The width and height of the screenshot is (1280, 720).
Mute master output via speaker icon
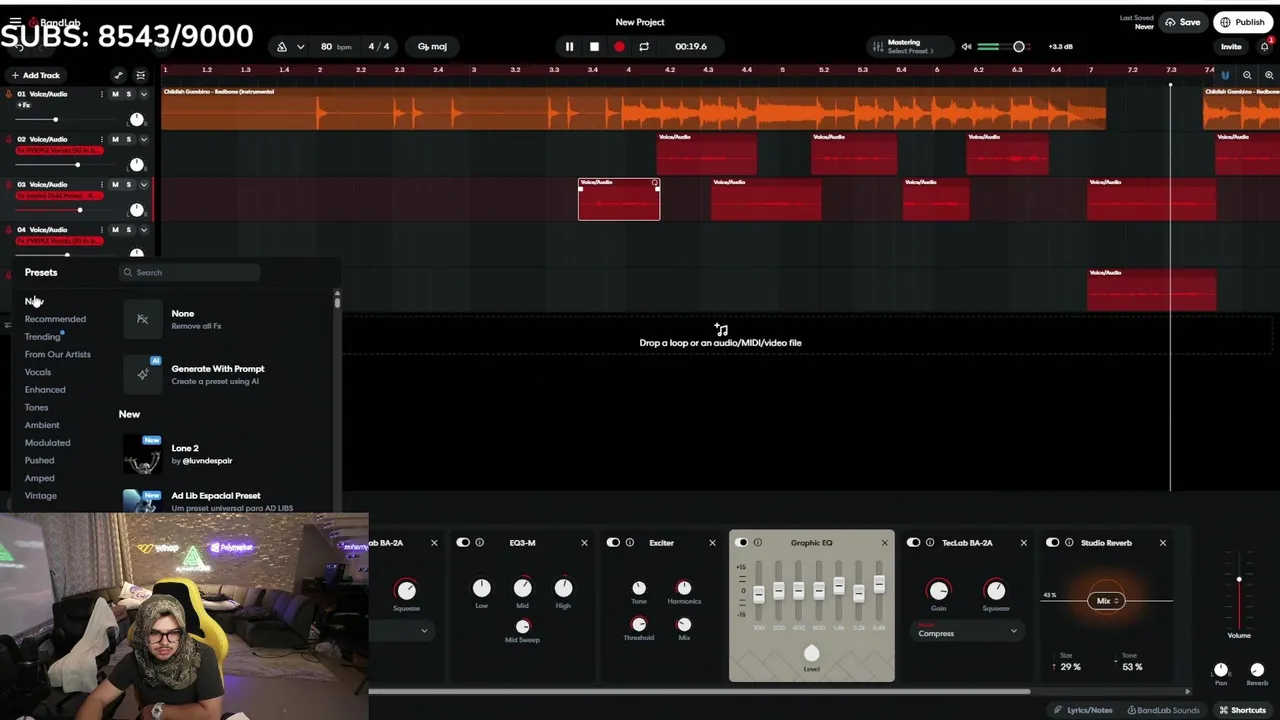pos(966,47)
